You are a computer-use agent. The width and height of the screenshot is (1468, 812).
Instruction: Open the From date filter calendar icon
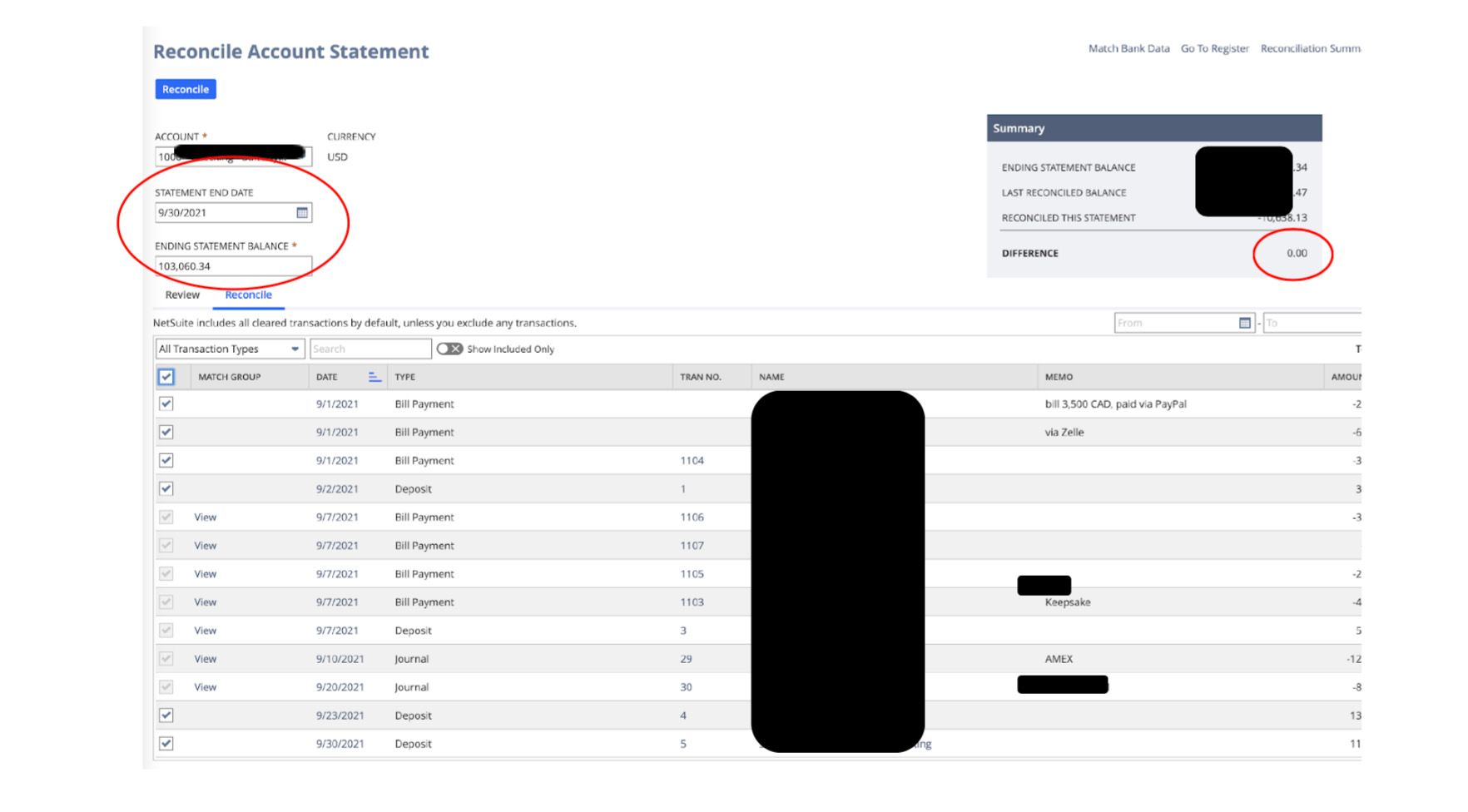coord(1243,323)
